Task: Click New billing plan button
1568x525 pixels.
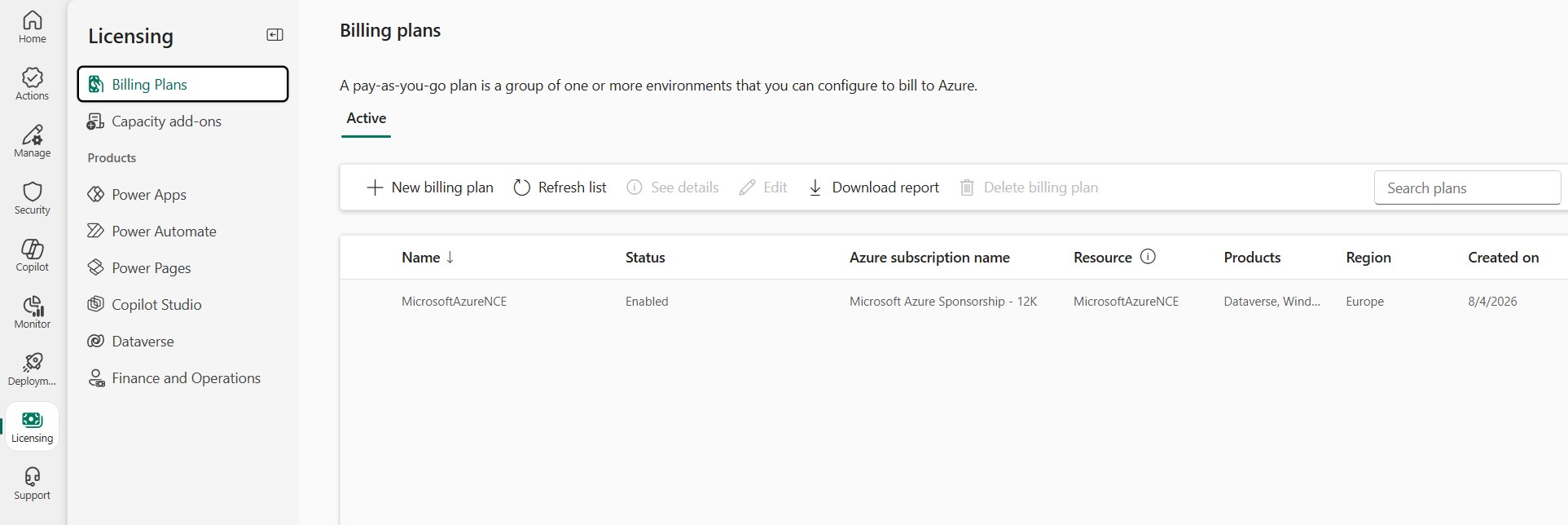Action: (x=430, y=187)
